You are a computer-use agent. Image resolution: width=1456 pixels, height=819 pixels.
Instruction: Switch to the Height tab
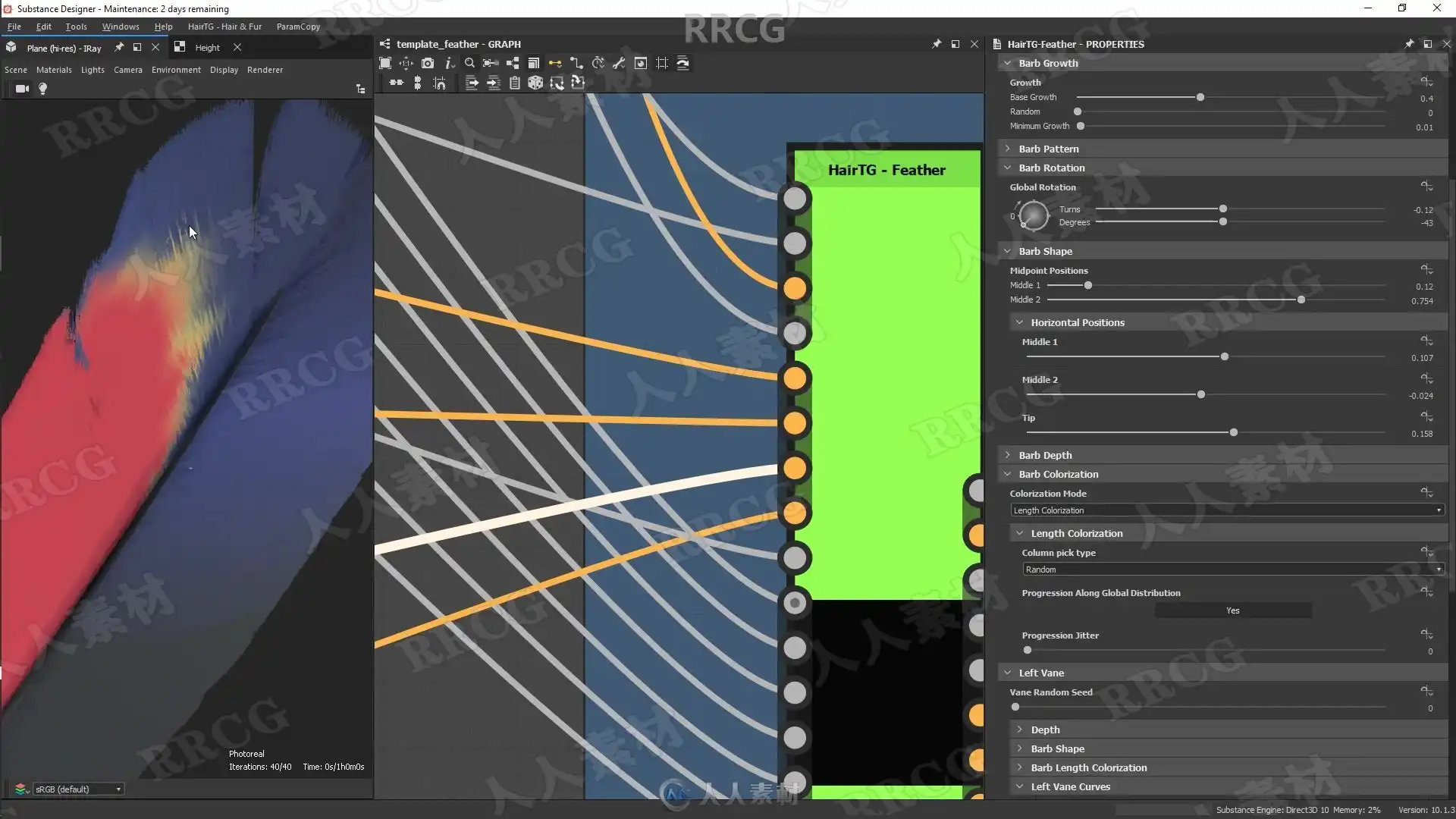point(207,48)
